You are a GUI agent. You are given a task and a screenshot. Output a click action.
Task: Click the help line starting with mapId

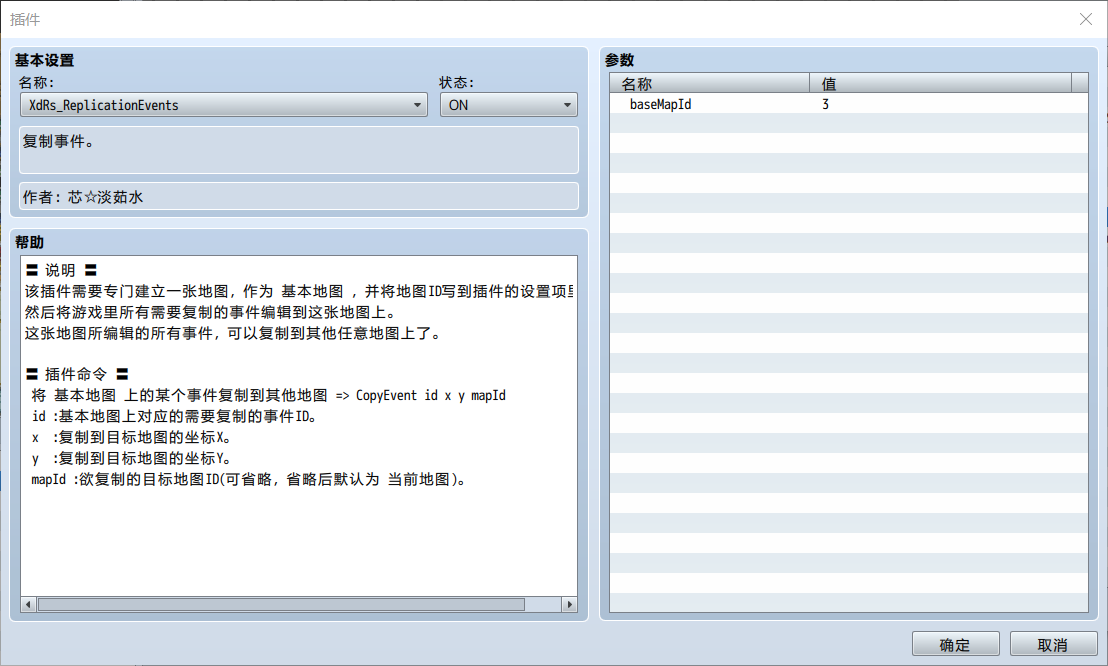[248, 479]
